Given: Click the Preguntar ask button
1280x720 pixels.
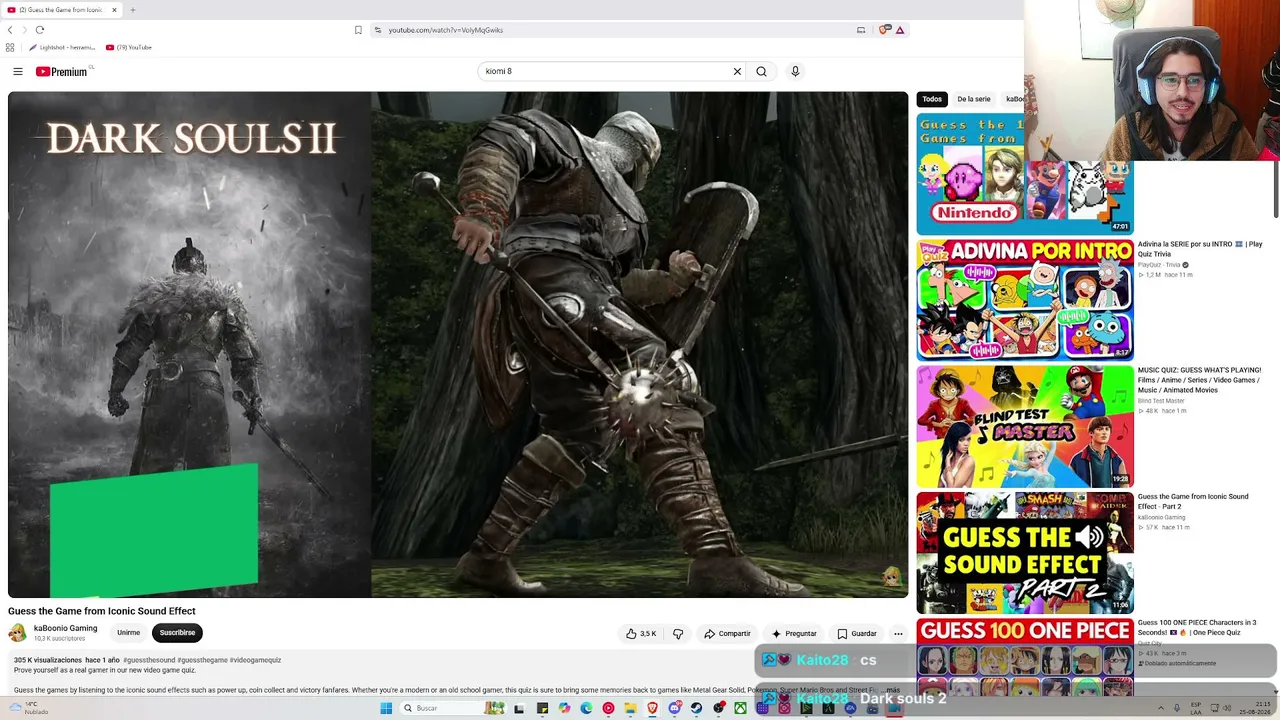Looking at the screenshot, I should (794, 634).
